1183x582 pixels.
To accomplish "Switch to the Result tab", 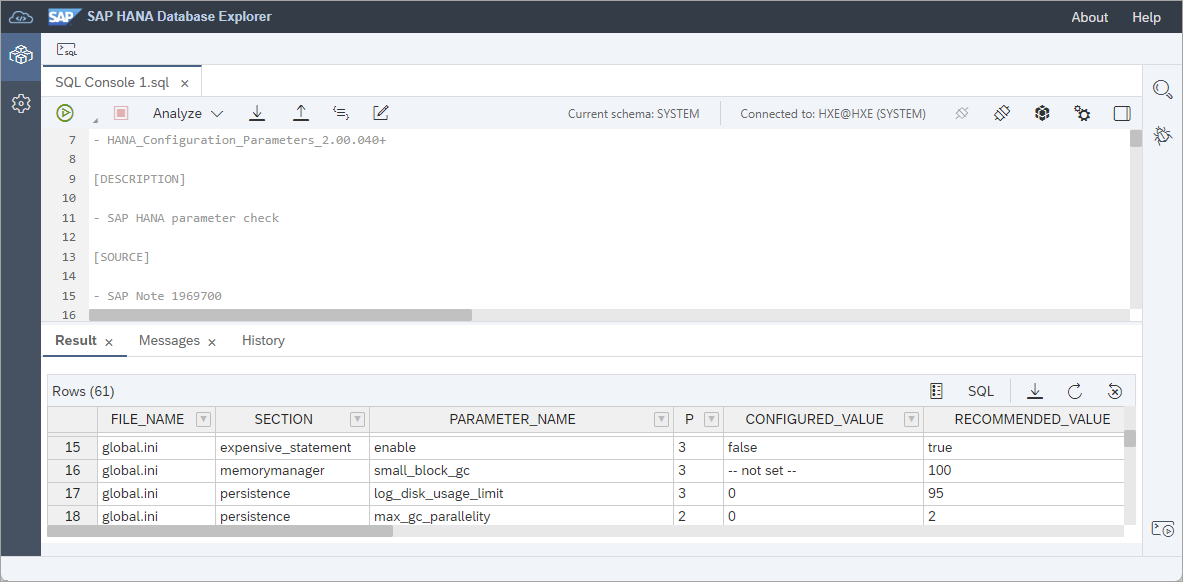I will [x=76, y=340].
